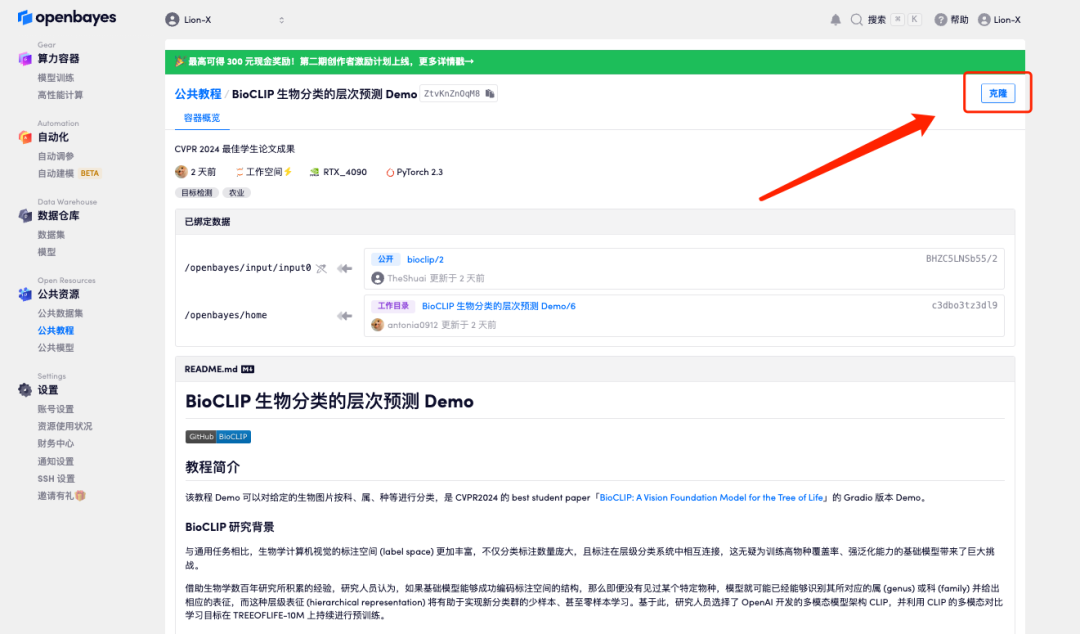The image size is (1080, 634).
Task: Open BioCLIP 生物分类的层次预测 Demo/6 link
Action: coord(499,306)
